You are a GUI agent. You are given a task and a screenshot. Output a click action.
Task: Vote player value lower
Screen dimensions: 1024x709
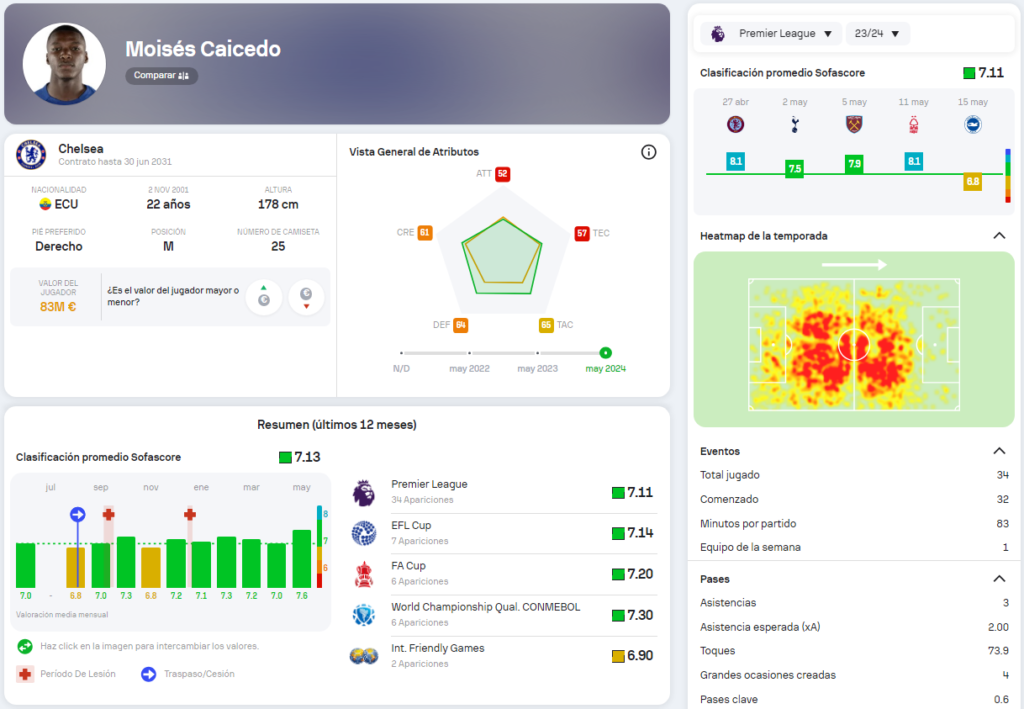(306, 297)
